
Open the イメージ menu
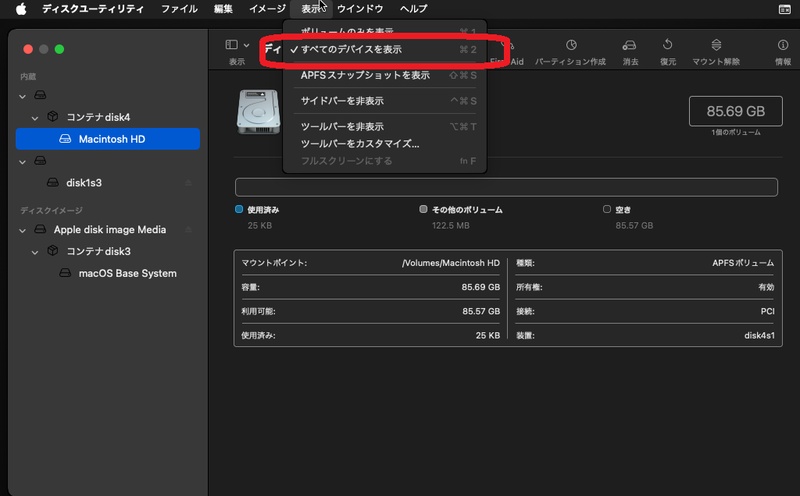[267, 9]
